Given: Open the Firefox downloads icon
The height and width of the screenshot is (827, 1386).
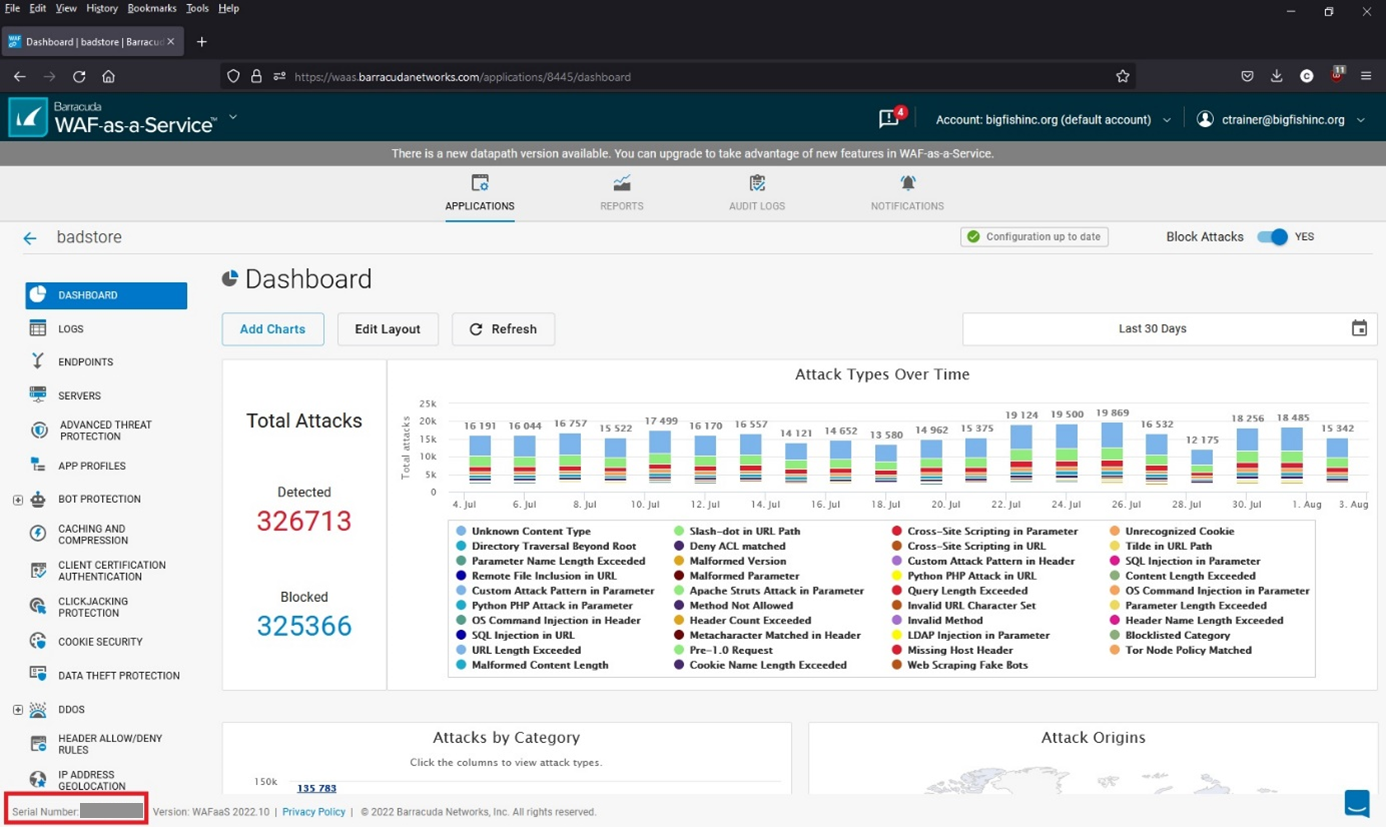Looking at the screenshot, I should coord(1277,76).
